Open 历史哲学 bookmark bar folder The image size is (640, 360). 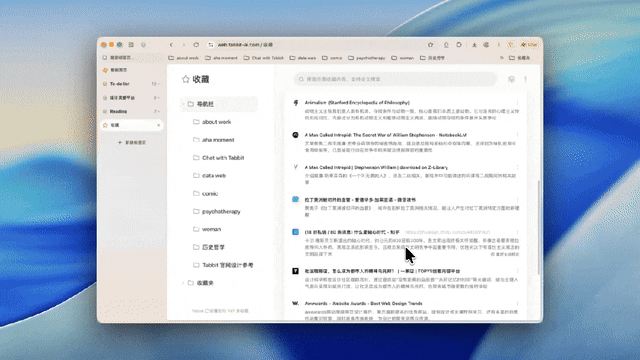point(433,58)
